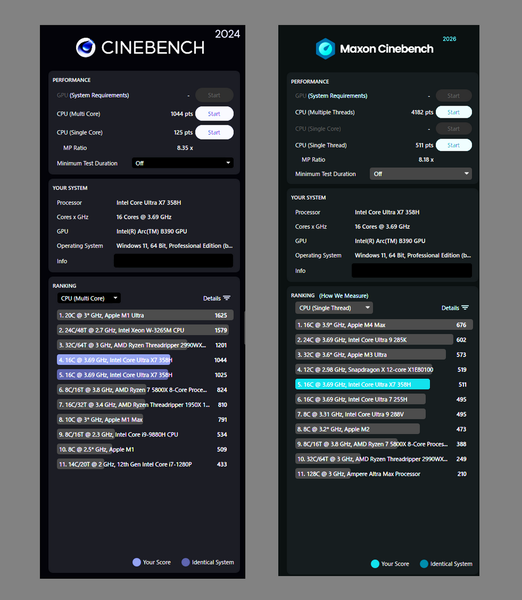
Task: Click the teal Identical System legend dot
Action: [x=424, y=564]
